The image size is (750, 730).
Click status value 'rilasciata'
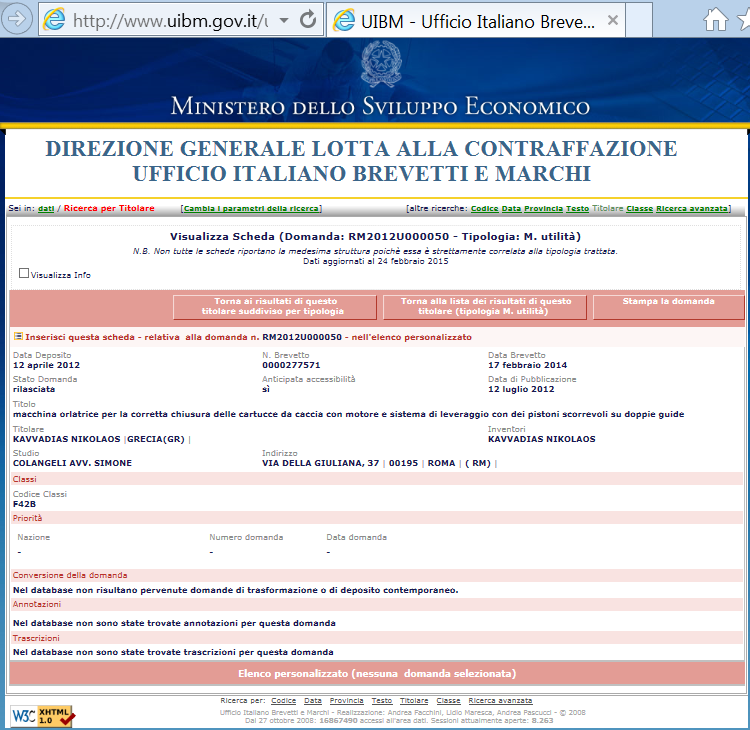tap(34, 389)
